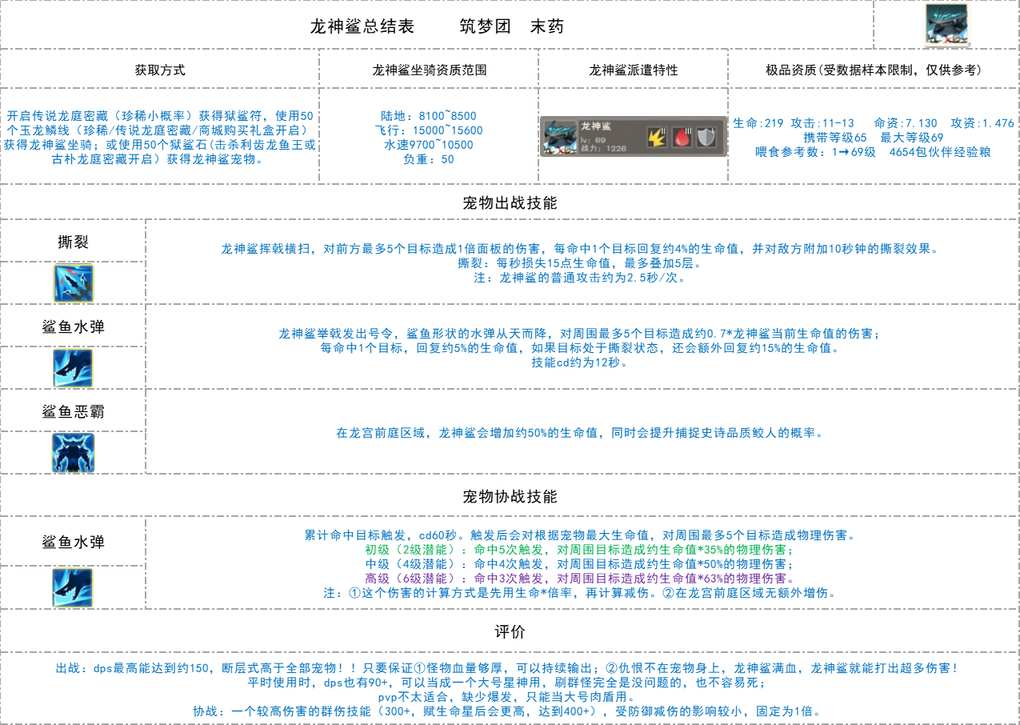
Task: Click the 鲨鱼恶霸 skill name label
Action: click(73, 412)
